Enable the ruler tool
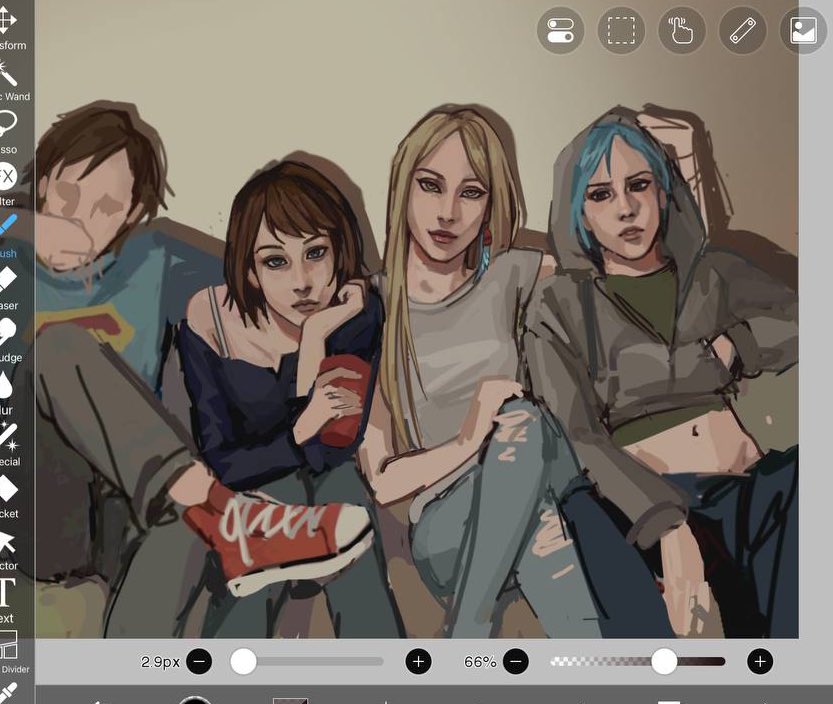The width and height of the screenshot is (833, 704). point(741,30)
